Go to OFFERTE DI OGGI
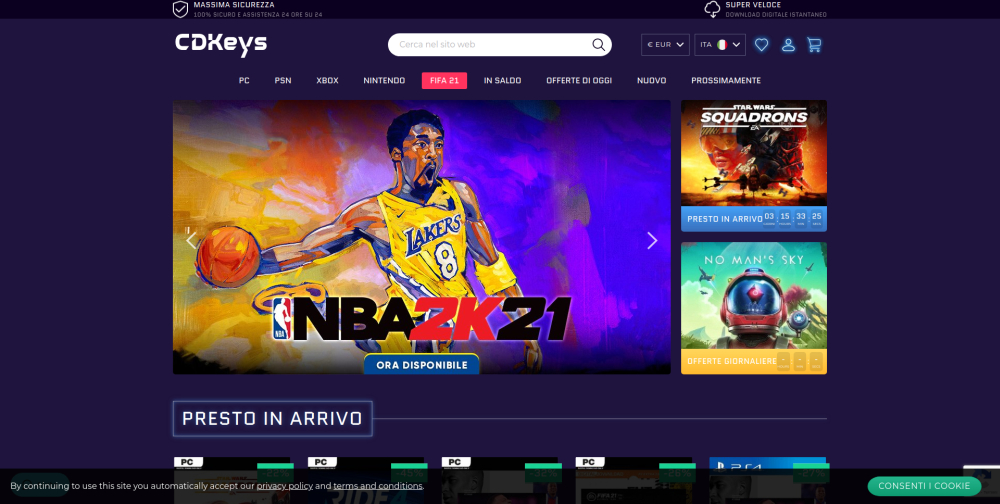 579,80
